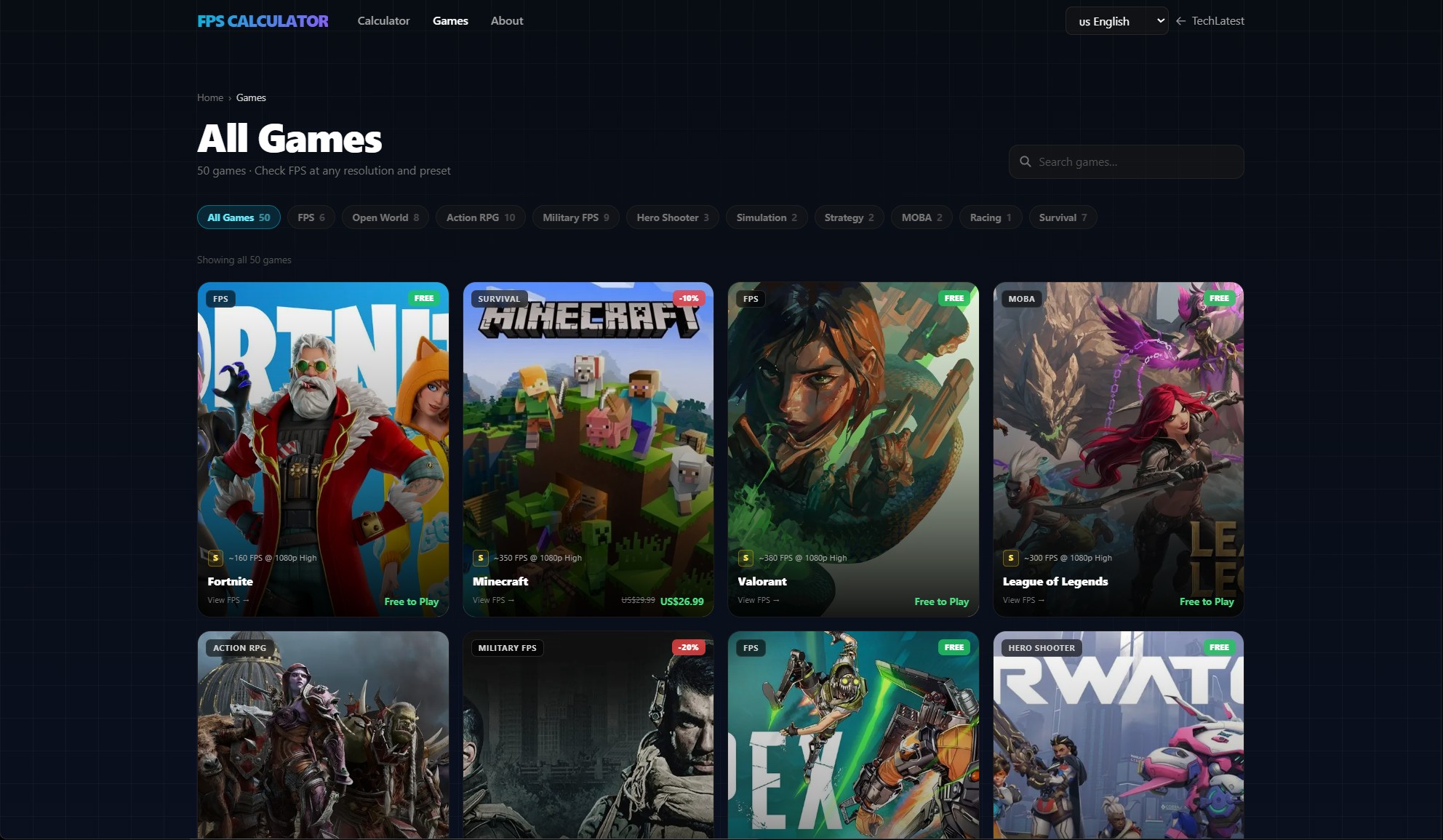Screen dimensions: 1443x840
Task: Click the -10% discount badge on Minecraft
Action: (x=689, y=298)
